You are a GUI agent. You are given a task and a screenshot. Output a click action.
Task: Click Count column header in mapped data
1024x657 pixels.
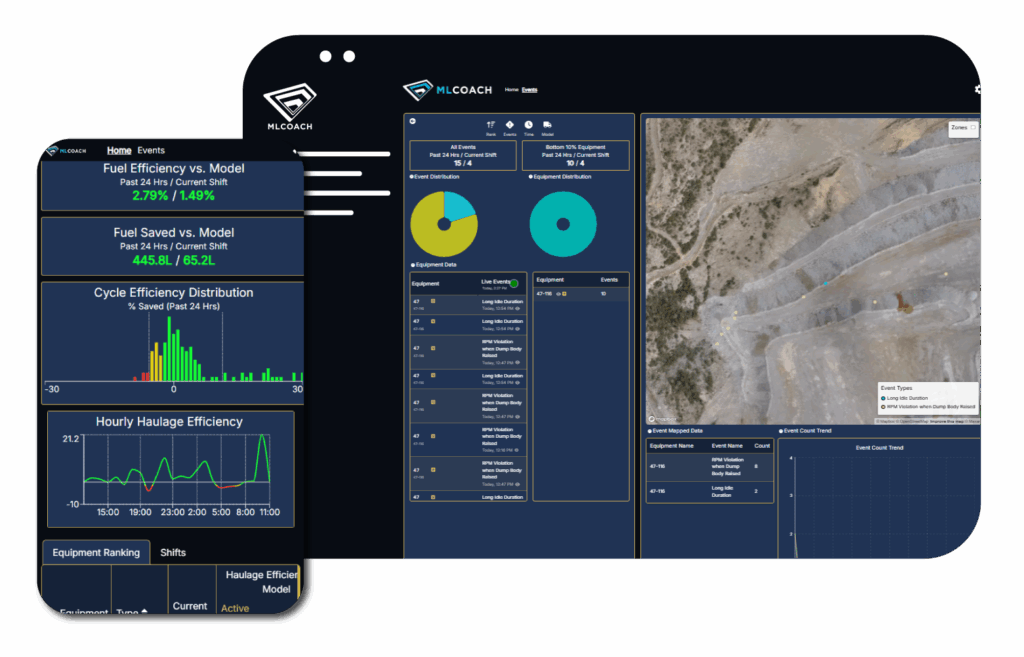click(762, 446)
